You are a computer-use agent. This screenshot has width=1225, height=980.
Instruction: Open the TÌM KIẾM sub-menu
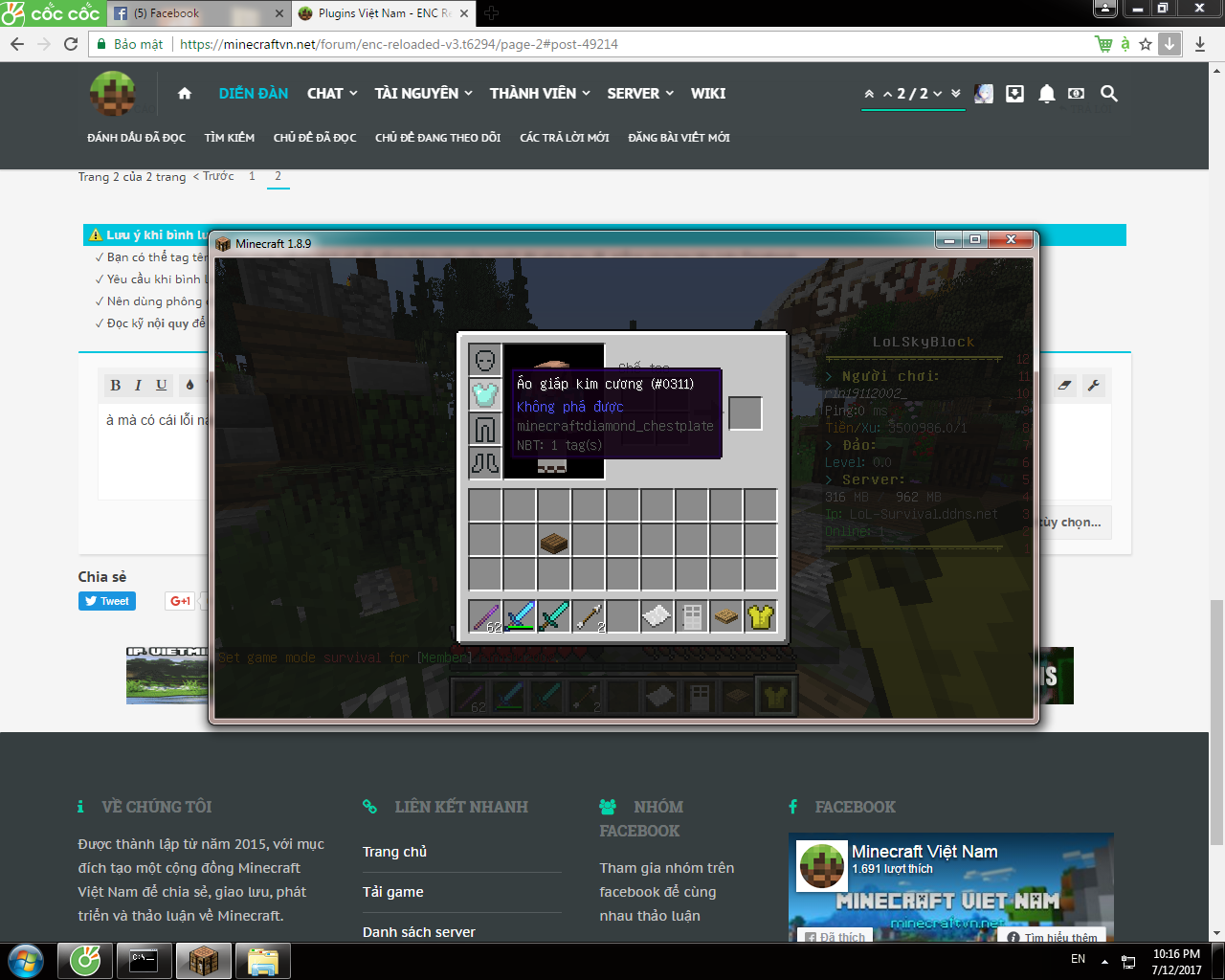pos(230,138)
